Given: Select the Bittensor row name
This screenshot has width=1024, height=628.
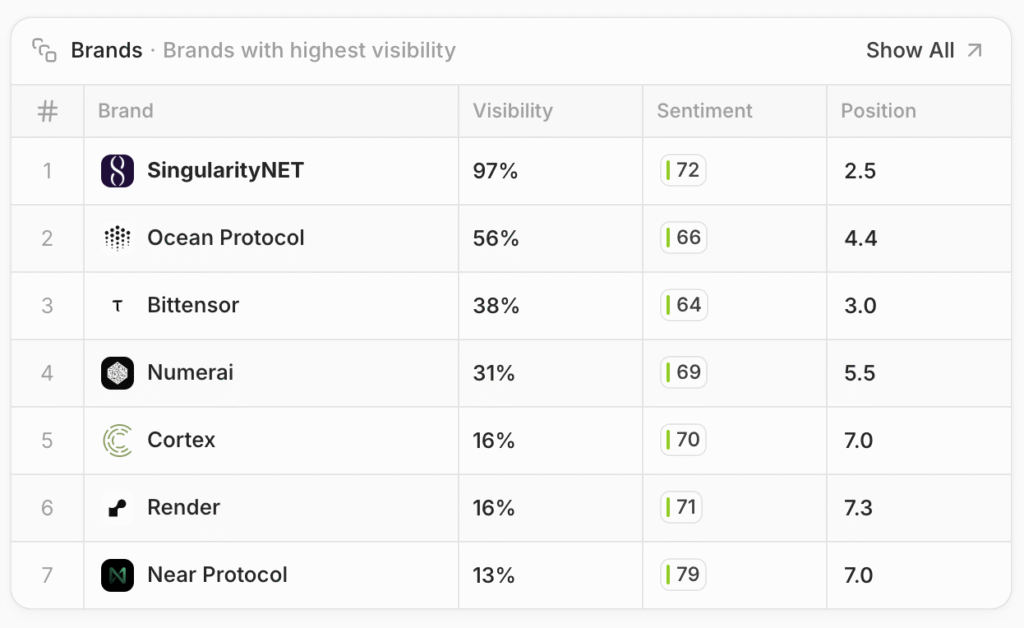Looking at the screenshot, I should click(x=193, y=306).
